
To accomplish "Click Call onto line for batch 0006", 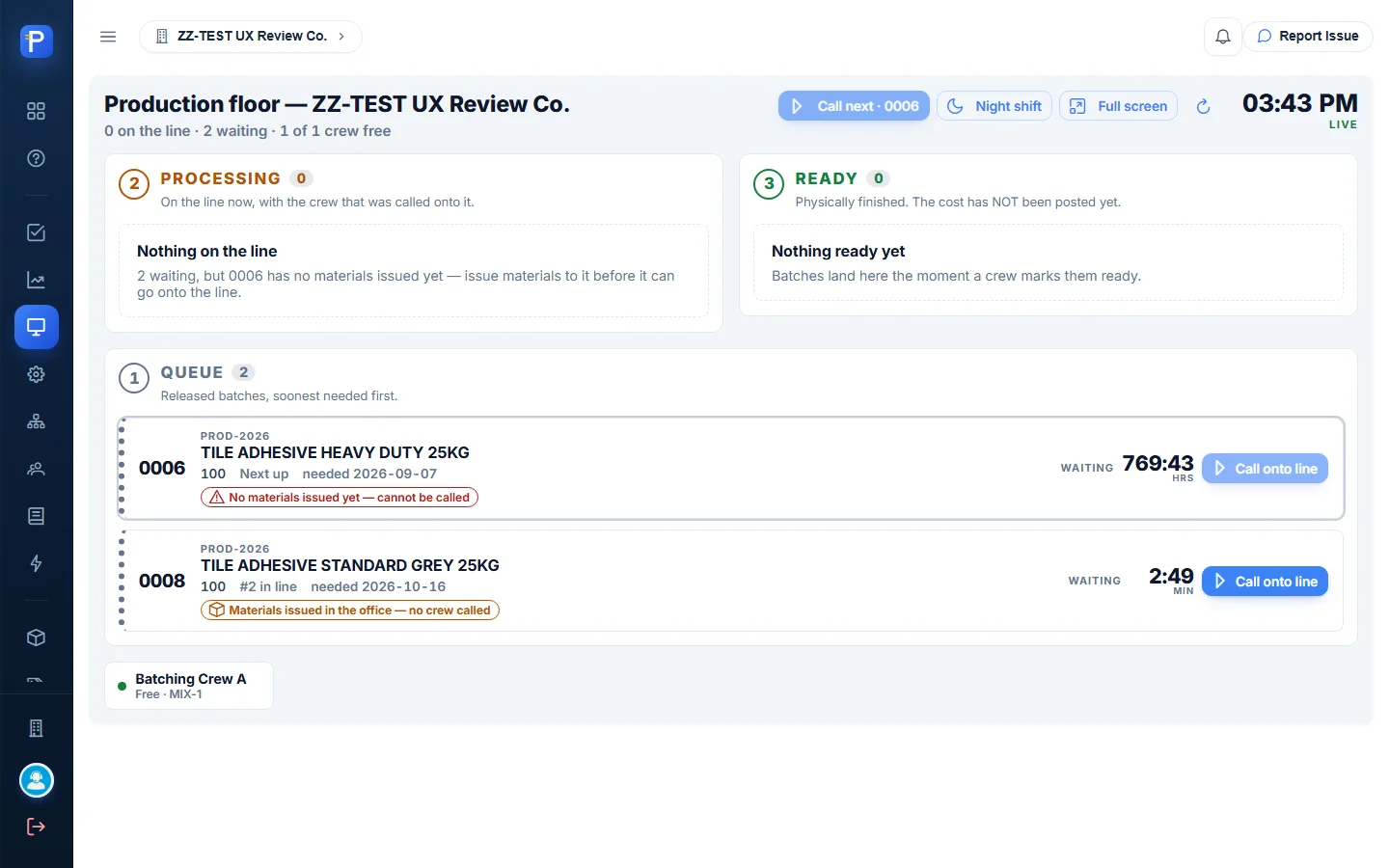I will [1265, 469].
